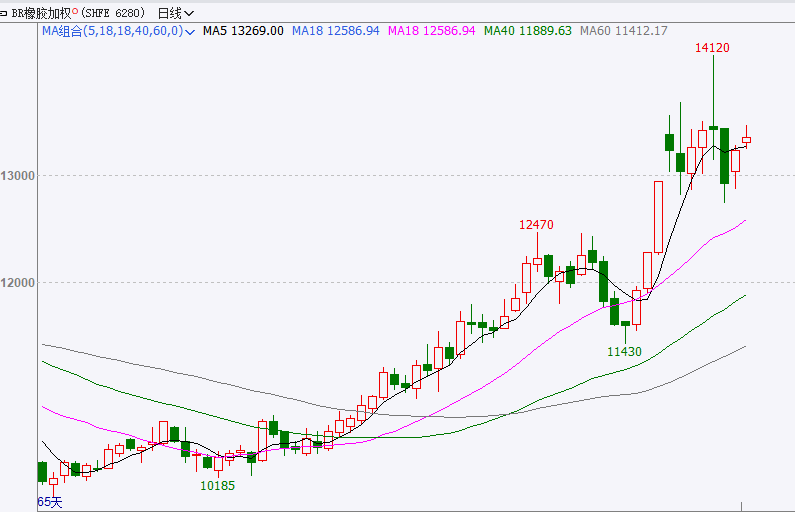Click the (SHFE 6280) exchange code label
Viewport: 795px width, 512px height.
click(112, 13)
